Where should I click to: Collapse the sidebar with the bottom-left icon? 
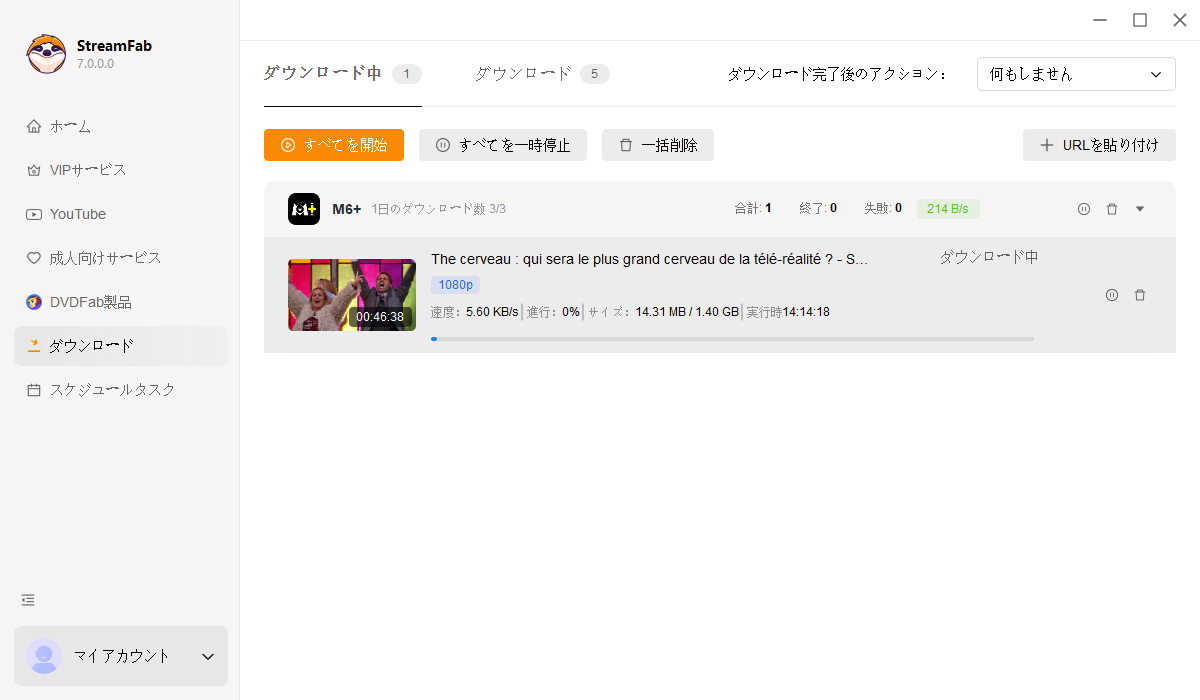27,600
